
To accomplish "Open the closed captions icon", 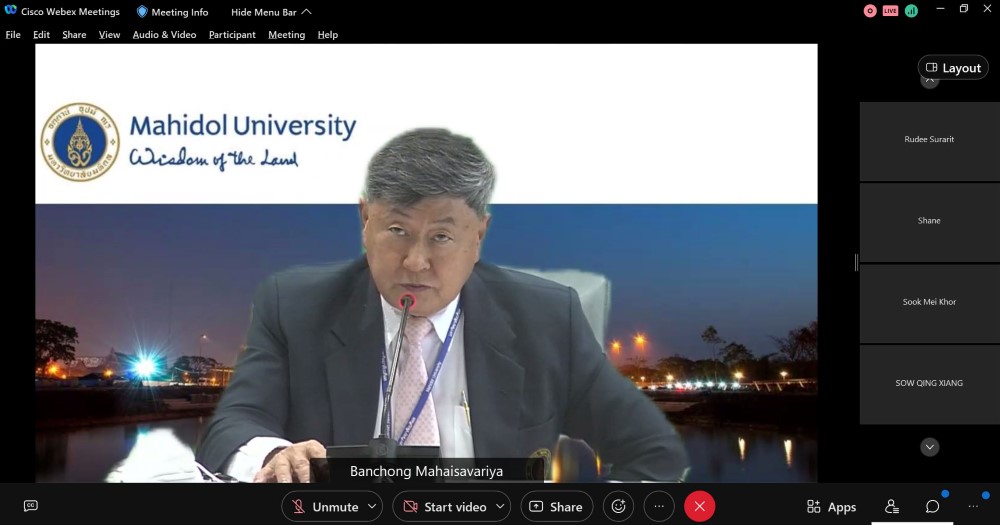I will (x=31, y=506).
